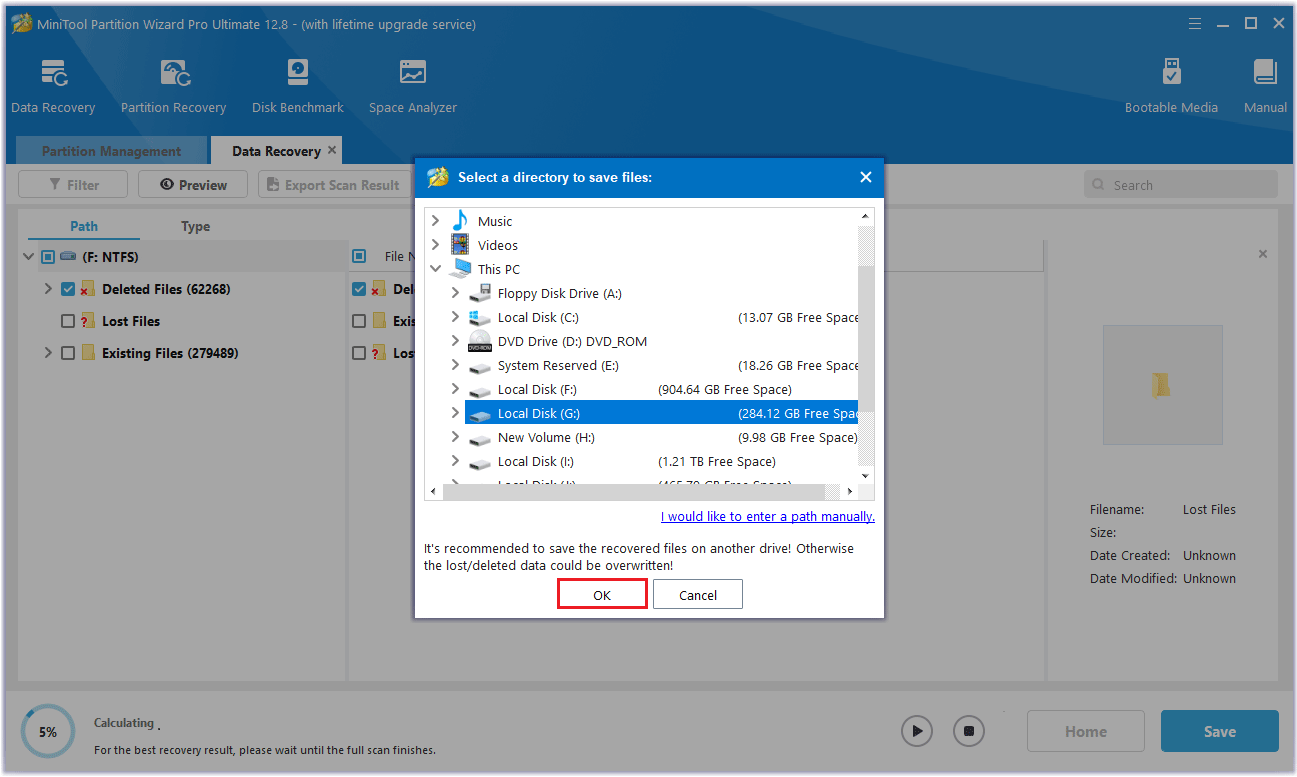
Task: Open the Space Analyzer tool
Action: click(412, 87)
